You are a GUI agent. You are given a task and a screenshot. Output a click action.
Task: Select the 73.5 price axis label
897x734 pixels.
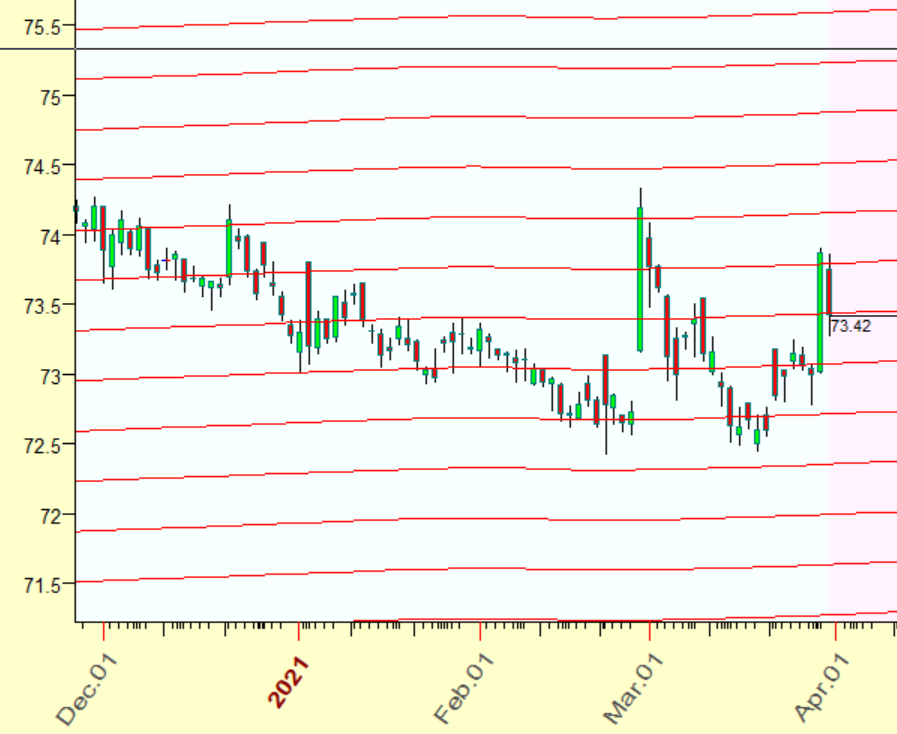42,306
